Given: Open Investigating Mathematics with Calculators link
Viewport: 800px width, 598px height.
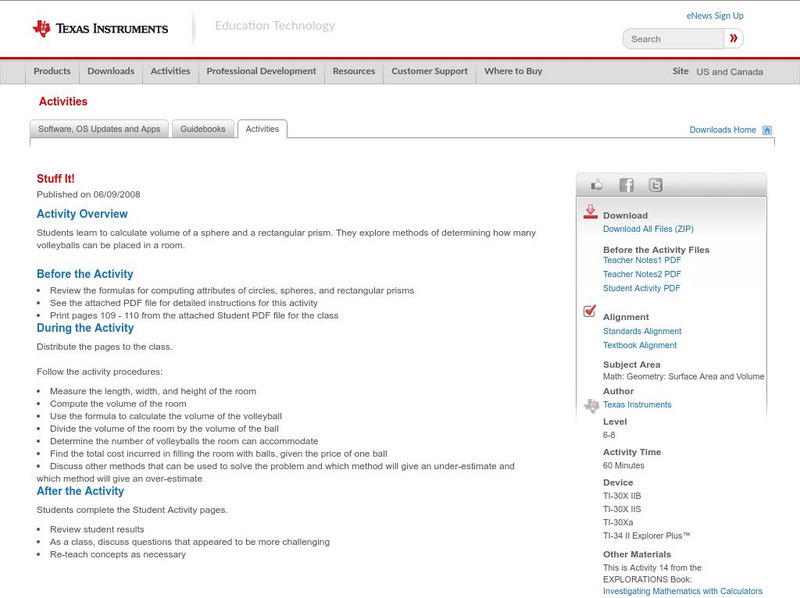Looking at the screenshot, I should point(683,591).
